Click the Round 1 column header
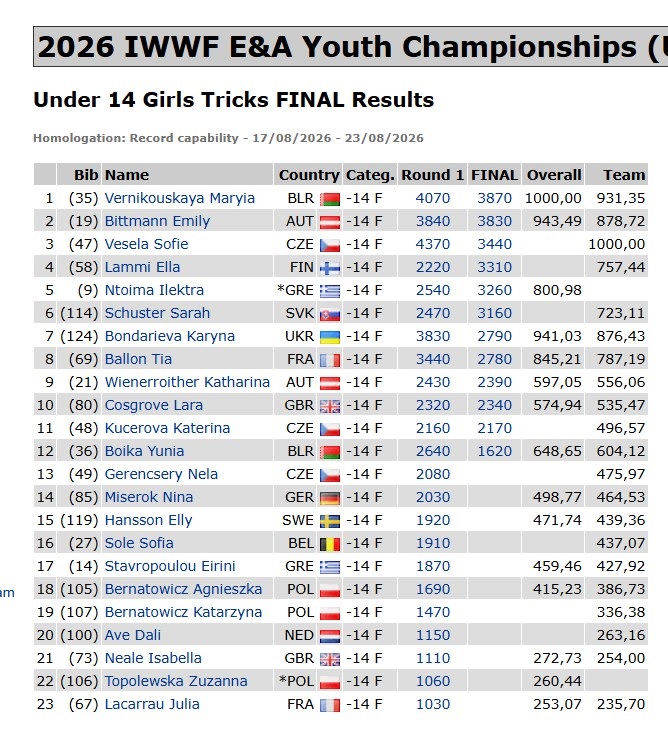The width and height of the screenshot is (668, 729). (x=432, y=175)
